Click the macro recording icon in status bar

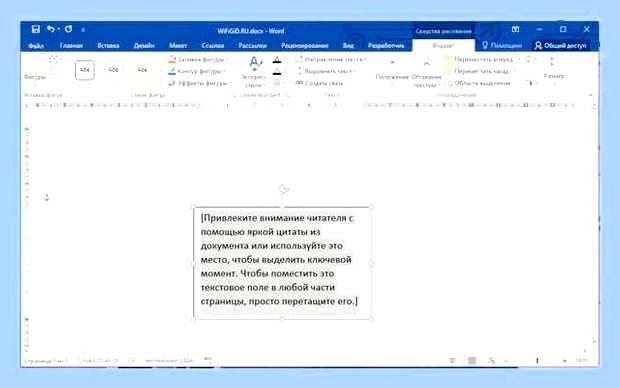point(208,360)
